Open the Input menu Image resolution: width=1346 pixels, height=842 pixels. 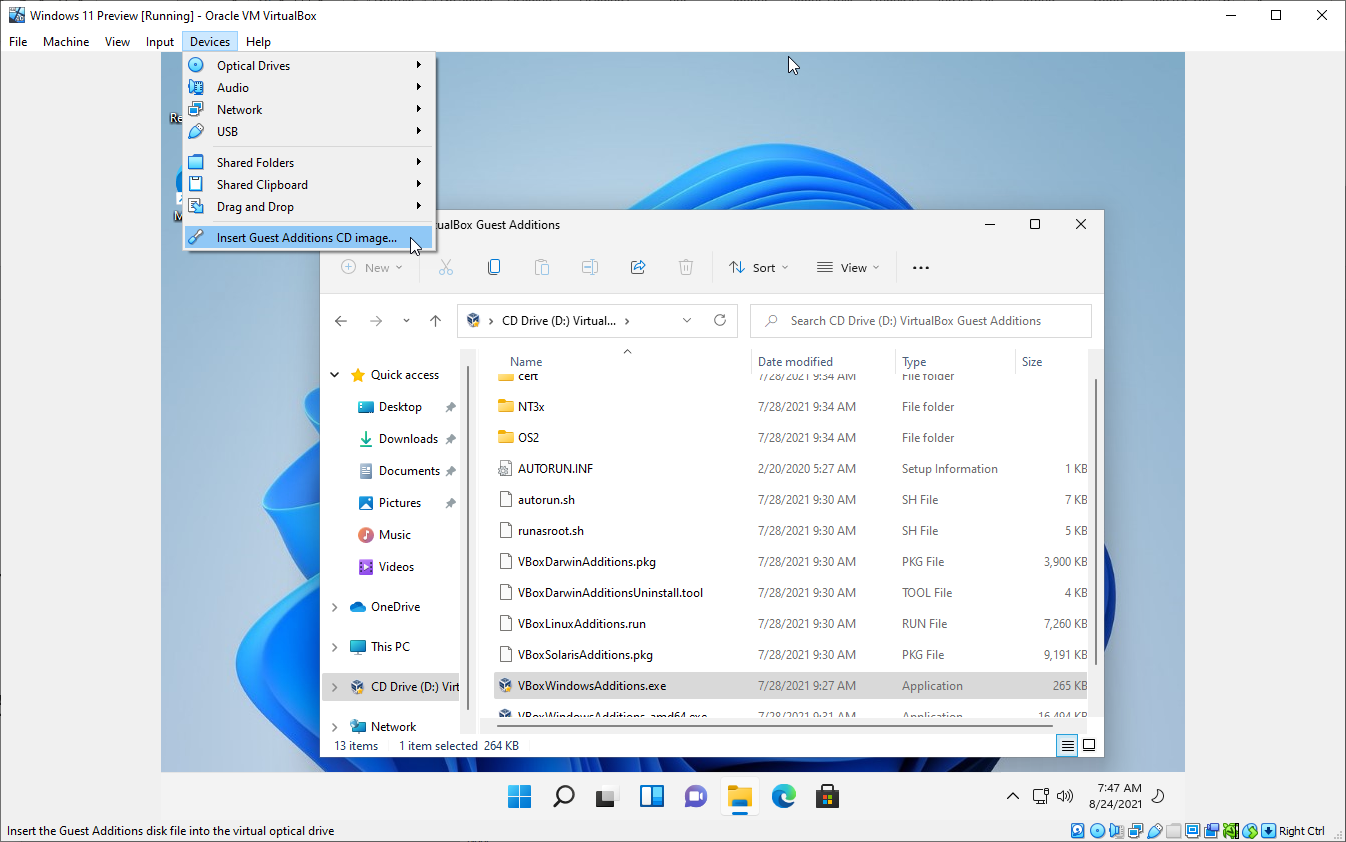tap(160, 42)
